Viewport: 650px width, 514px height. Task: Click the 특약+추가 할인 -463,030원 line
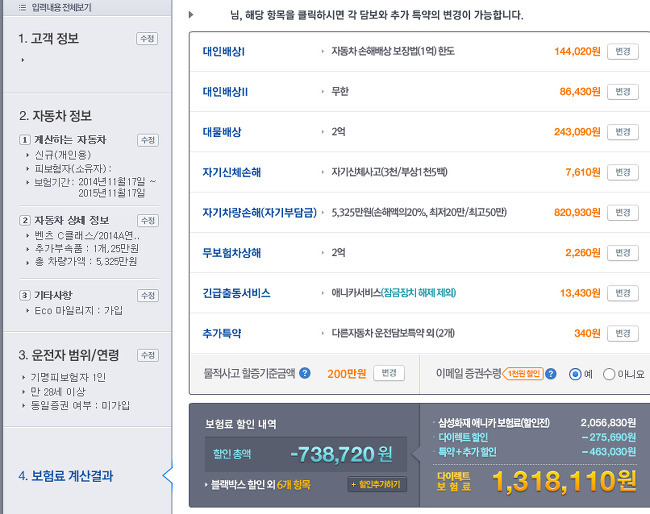[x=537, y=452]
